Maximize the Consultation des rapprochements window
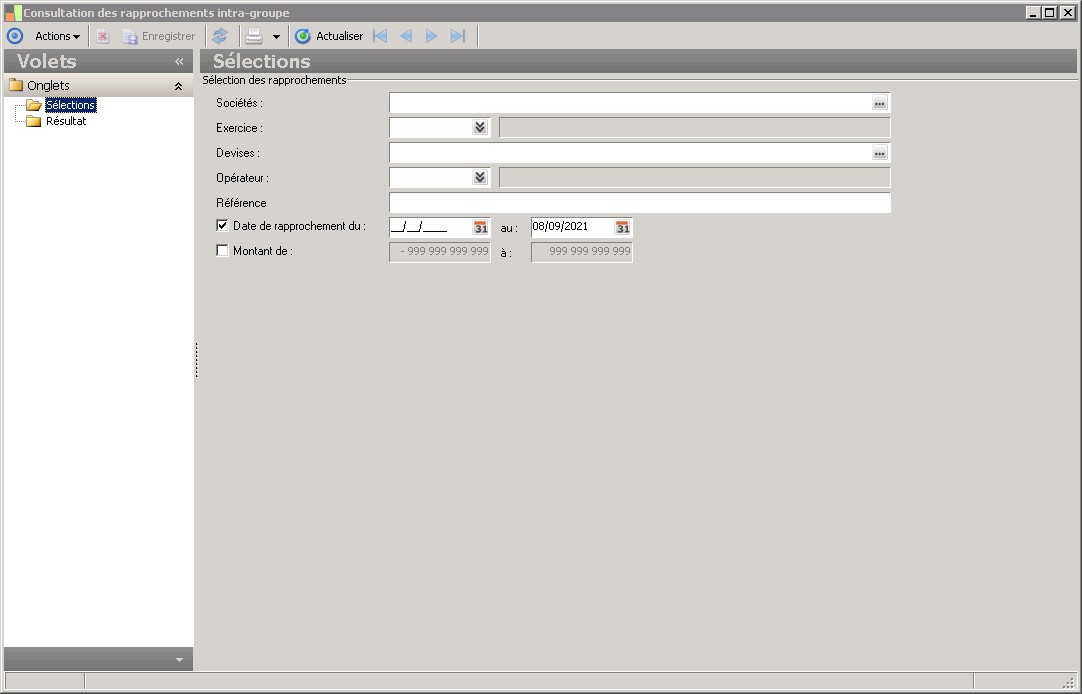1082x694 pixels. [x=1050, y=12]
